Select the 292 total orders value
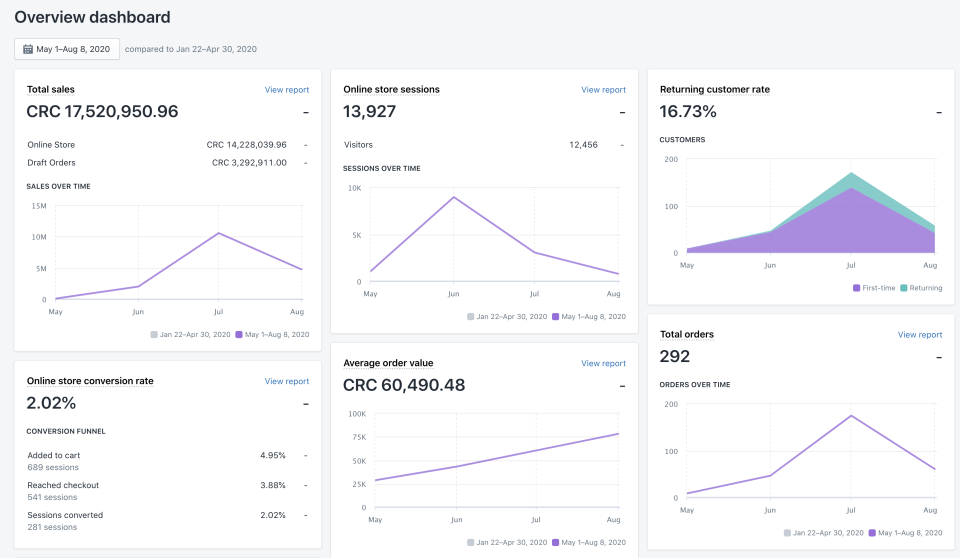Screen dimensions: 960x558 point(675,356)
